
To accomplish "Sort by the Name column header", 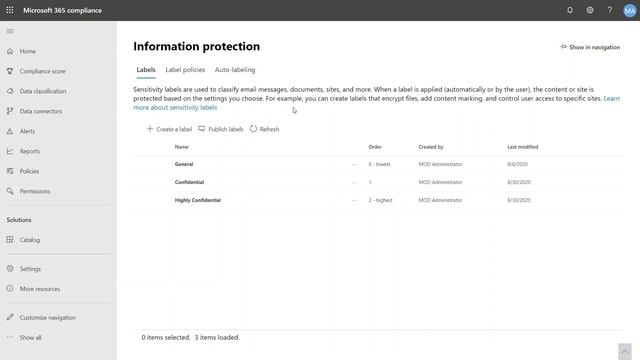I will [182, 147].
